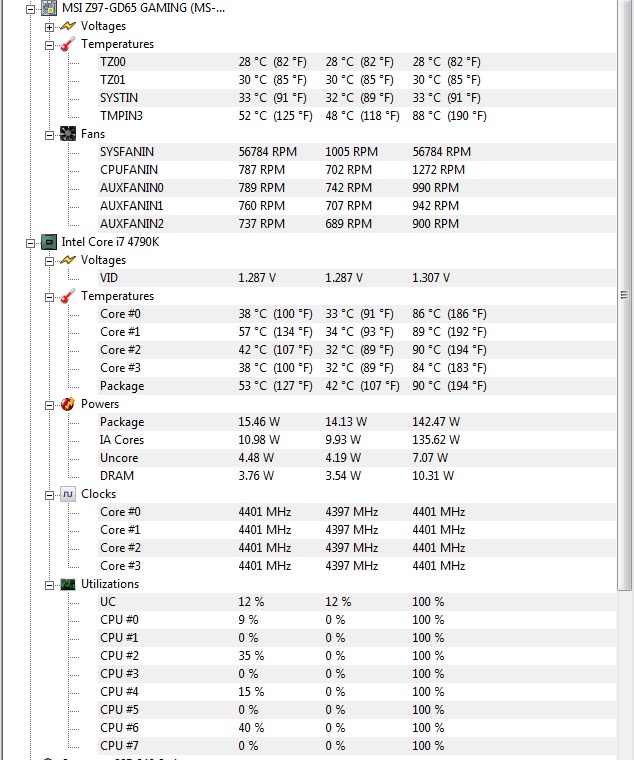
Task: Click the 86 °C Core #0 max temperature
Action: pos(449,314)
